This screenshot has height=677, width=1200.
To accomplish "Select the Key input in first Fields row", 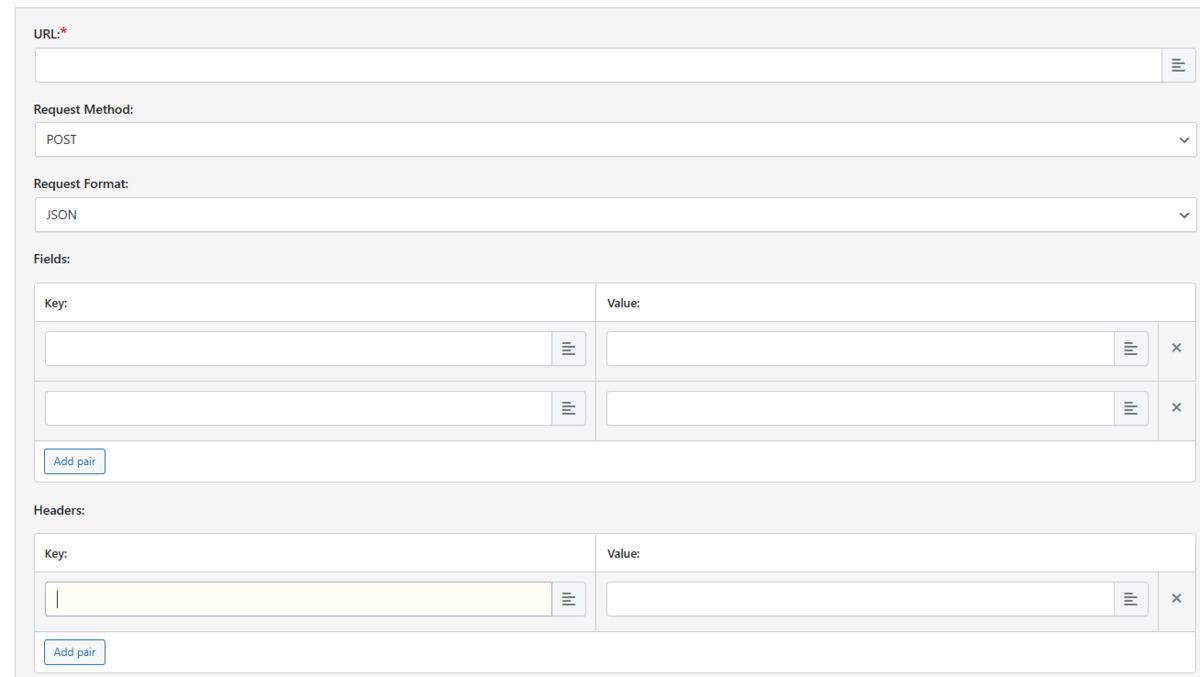I will (x=299, y=349).
